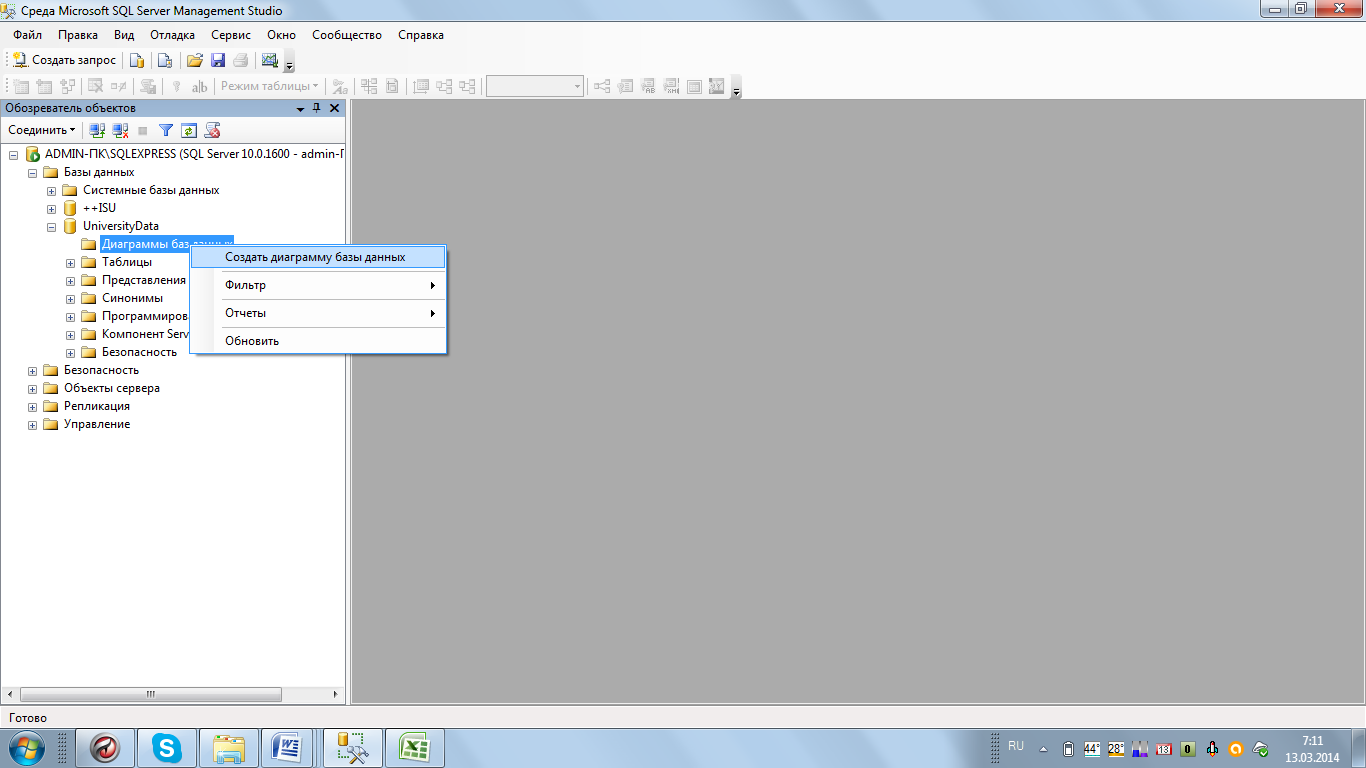Open Windows Explorer folders taskbar icon
This screenshot has height=768, width=1366.
pyautogui.click(x=229, y=748)
